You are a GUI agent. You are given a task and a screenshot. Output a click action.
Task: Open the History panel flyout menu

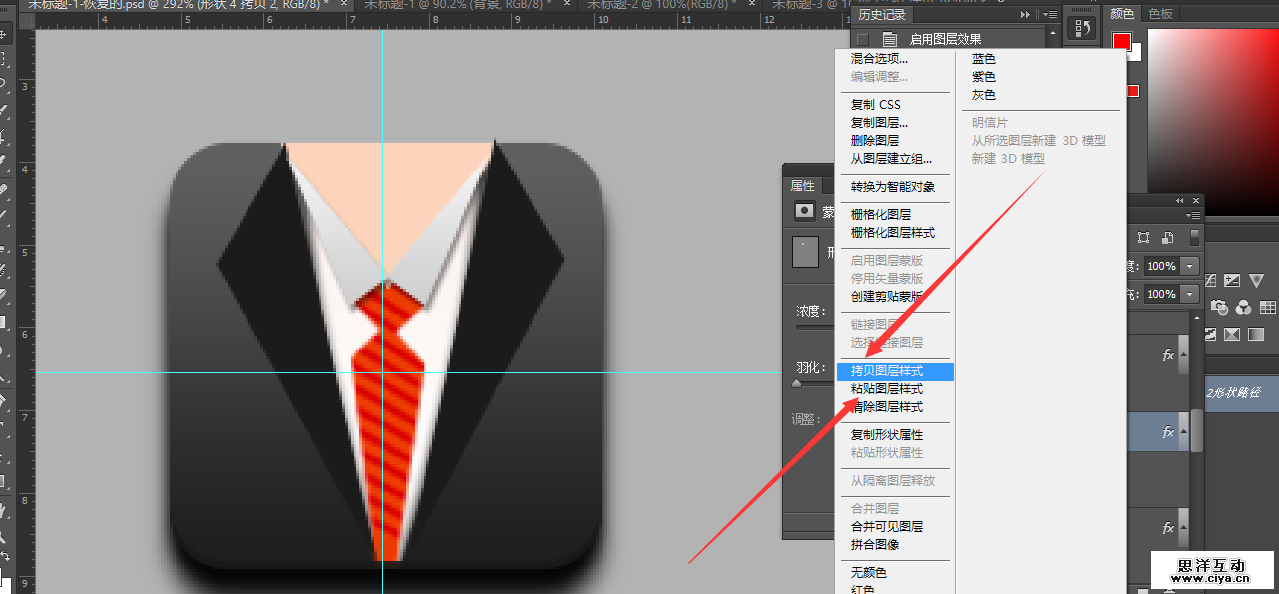coord(1048,15)
